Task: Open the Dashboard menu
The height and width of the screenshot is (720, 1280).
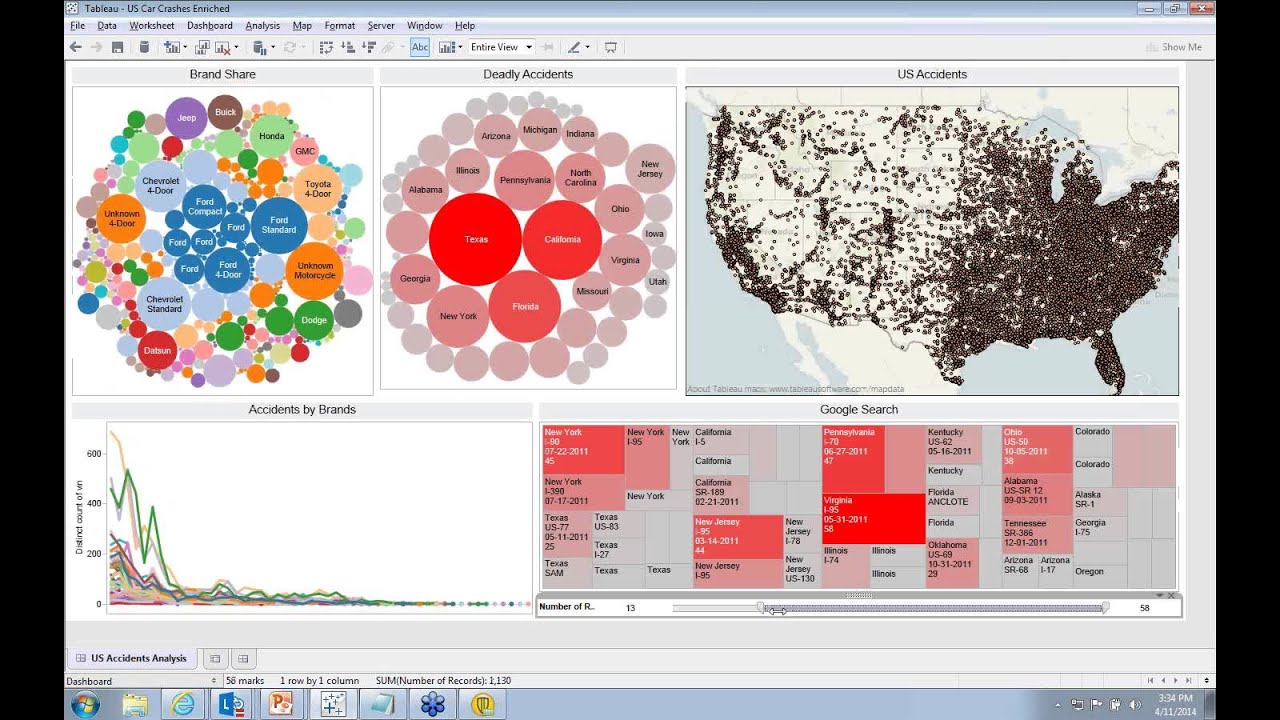Action: (209, 25)
